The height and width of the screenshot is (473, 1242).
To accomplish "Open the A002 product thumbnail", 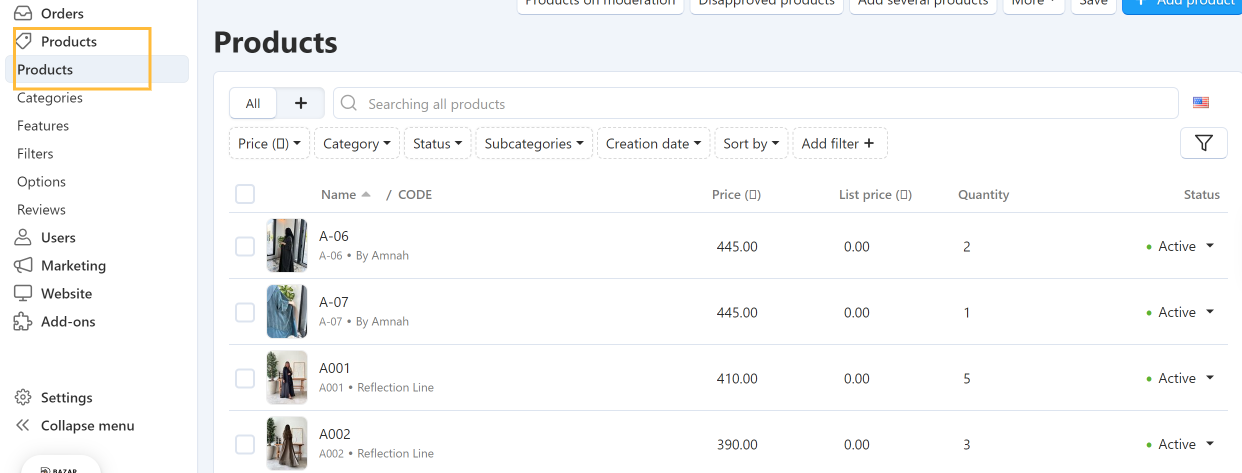I will 287,444.
